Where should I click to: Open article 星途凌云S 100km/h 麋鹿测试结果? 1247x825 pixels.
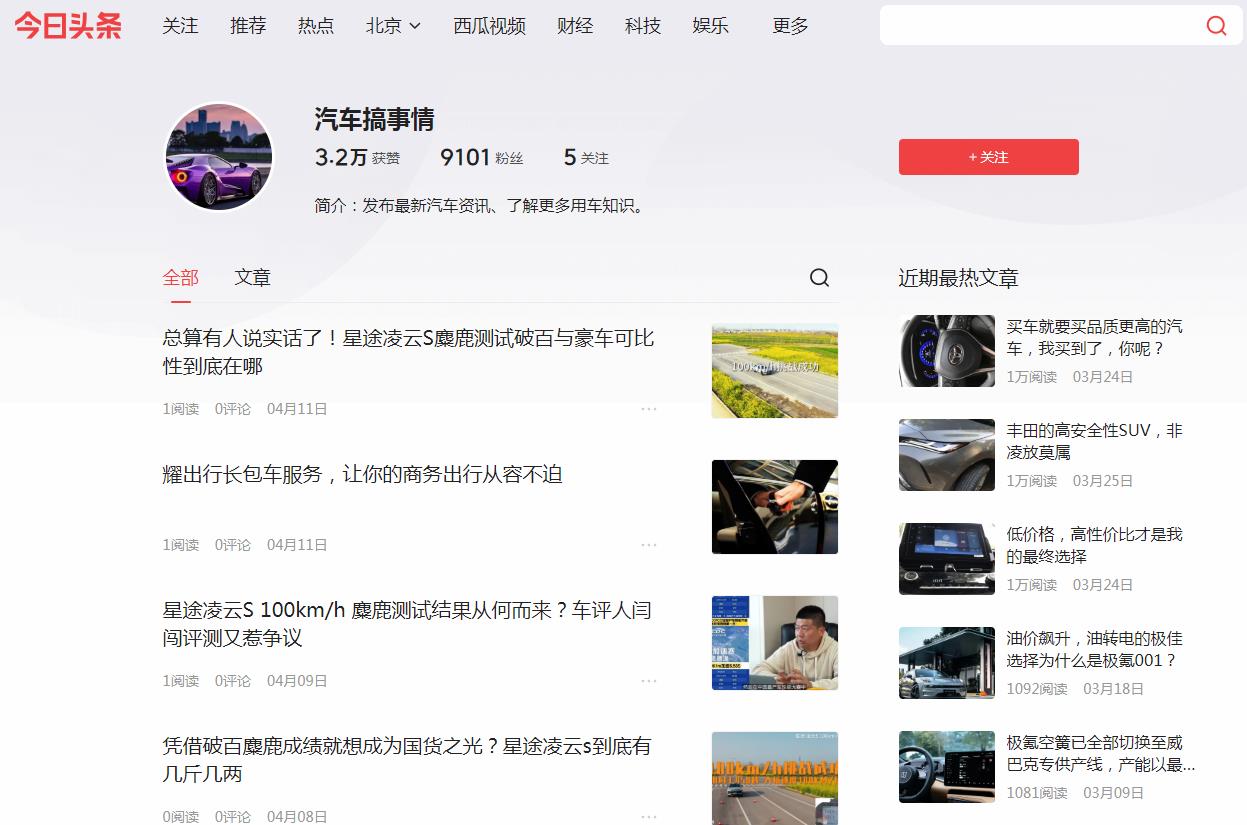(x=407, y=624)
